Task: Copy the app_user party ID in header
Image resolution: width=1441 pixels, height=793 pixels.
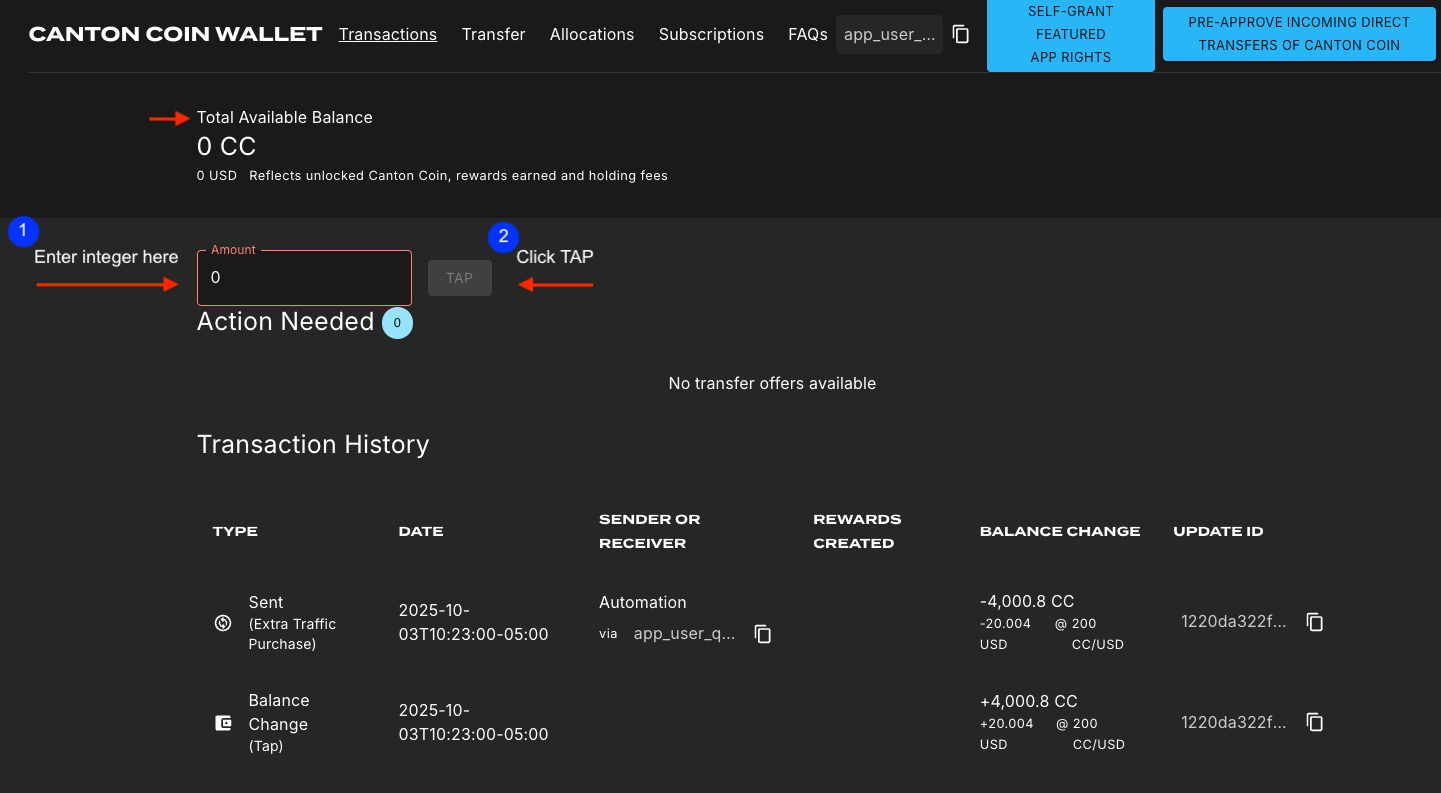Action: 961,35
